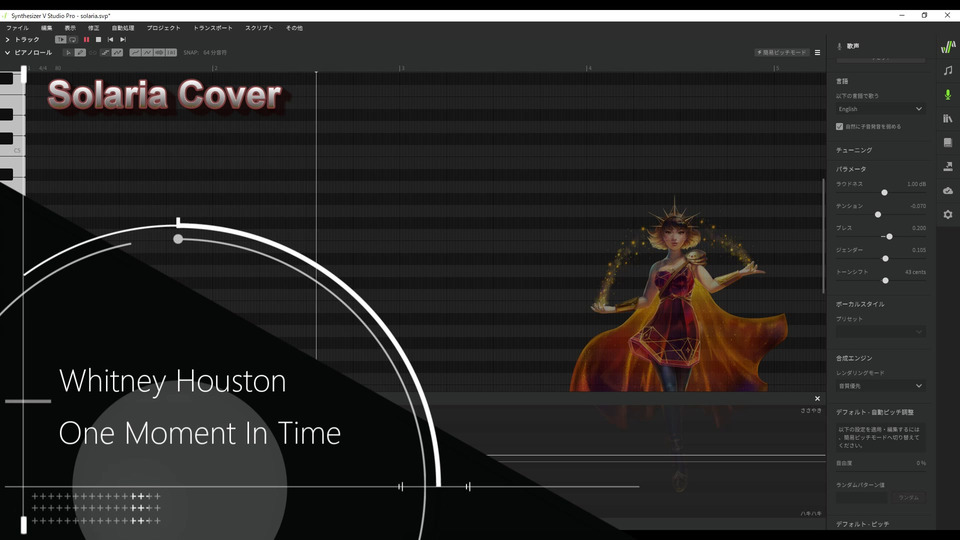Viewport: 960px width, 540px height.
Task: Open the レンダリングモード dropdown
Action: (880, 386)
